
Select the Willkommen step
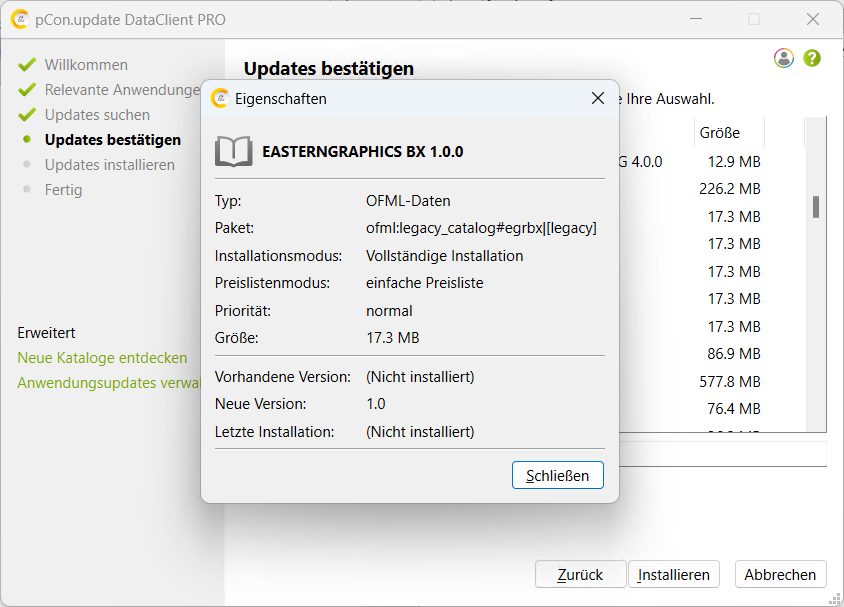(x=86, y=65)
